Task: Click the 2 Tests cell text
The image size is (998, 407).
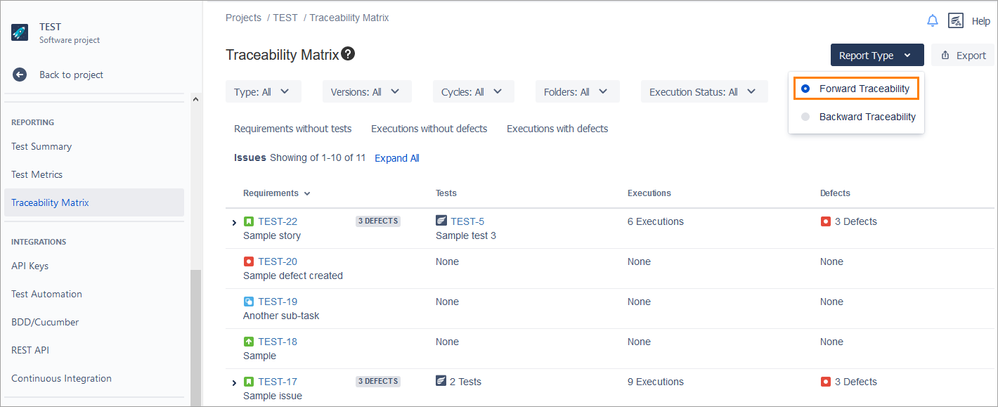Action: point(465,382)
